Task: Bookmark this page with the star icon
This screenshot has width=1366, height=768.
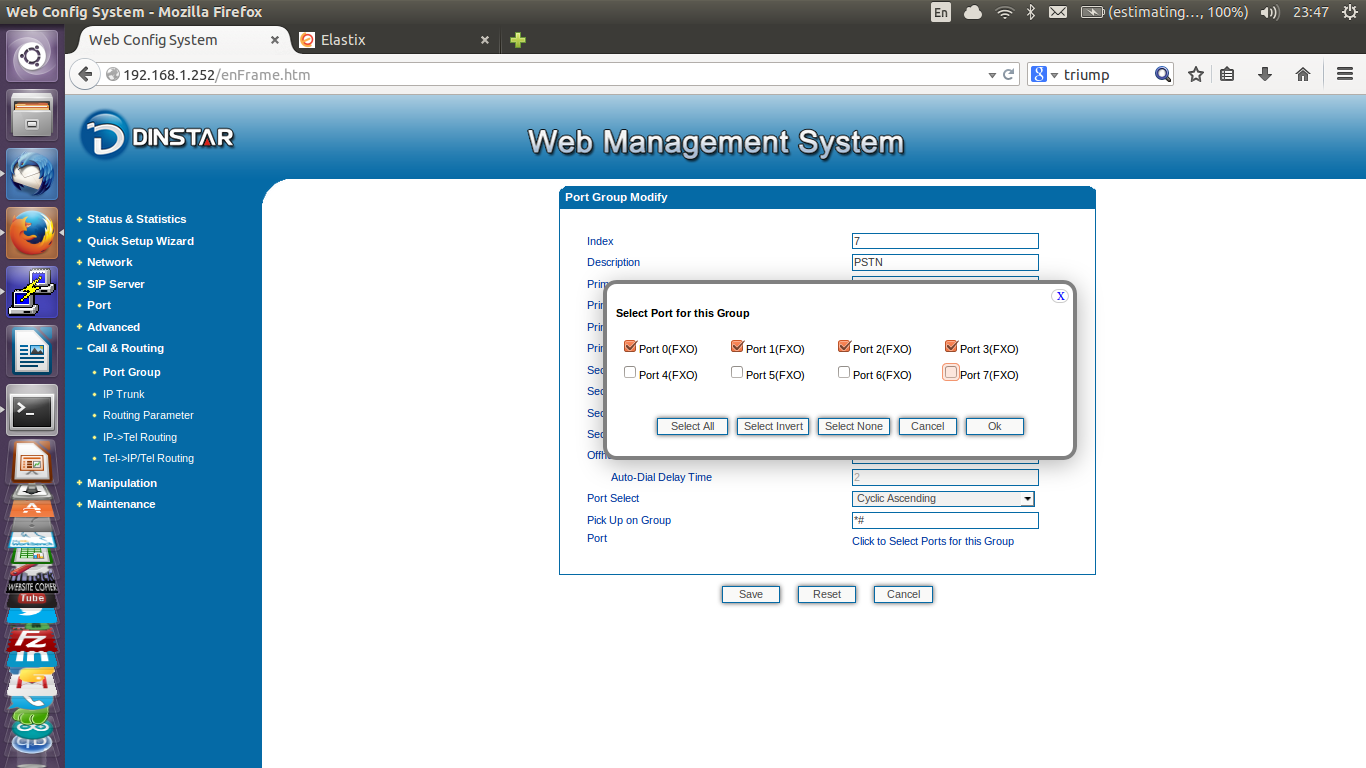Action: pyautogui.click(x=1195, y=74)
